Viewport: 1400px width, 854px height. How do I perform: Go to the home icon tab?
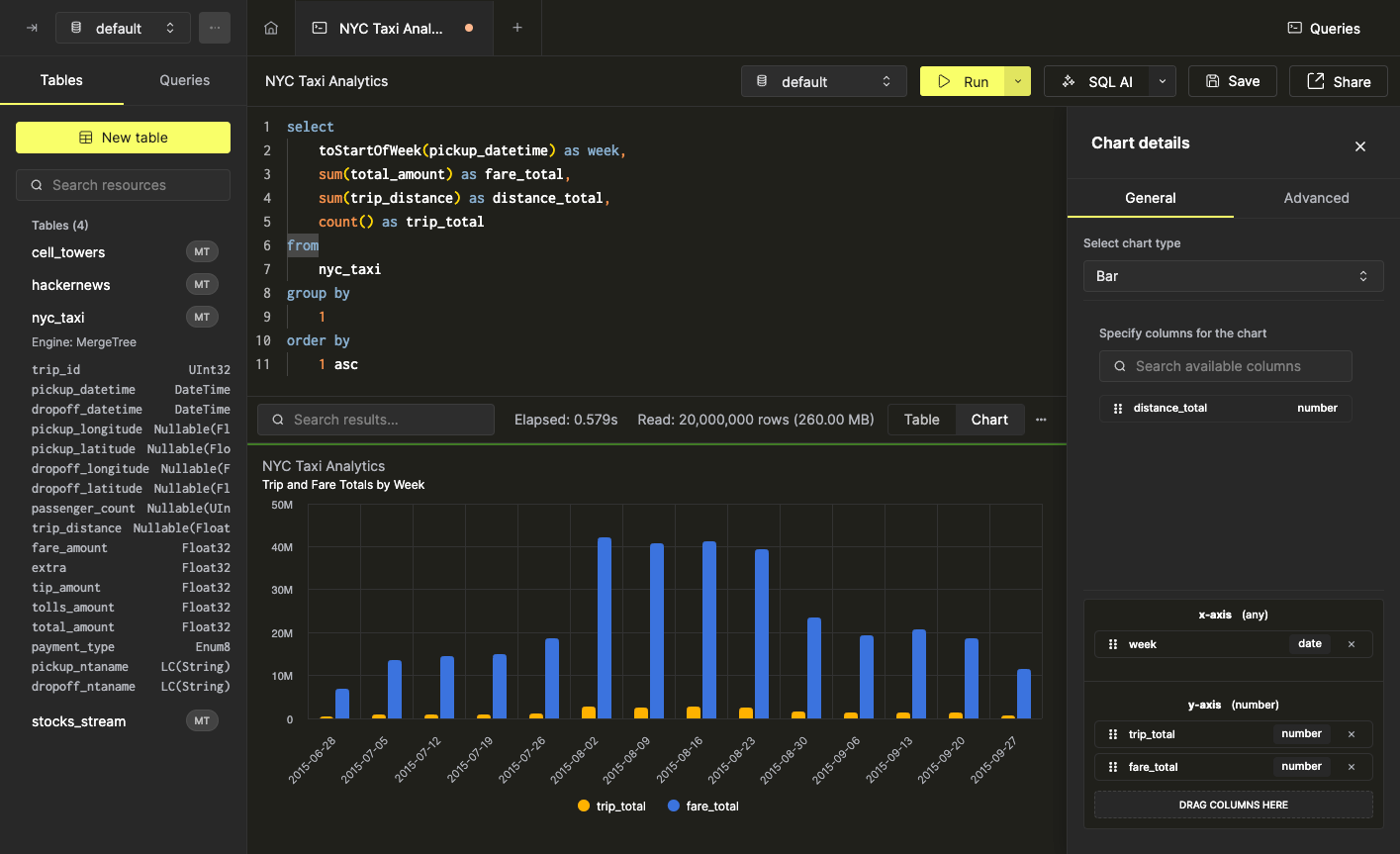click(271, 28)
